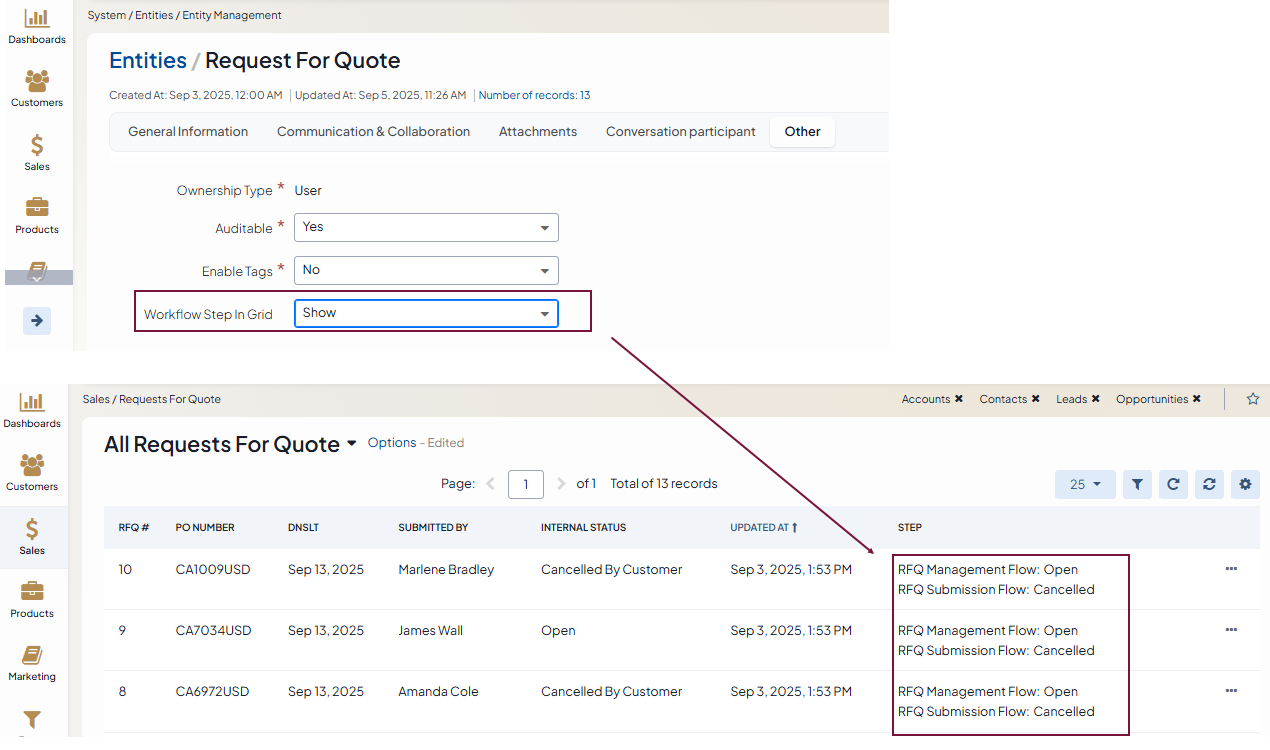Open row actions menu for RFQ 10
This screenshot has width=1270, height=750.
click(1231, 569)
